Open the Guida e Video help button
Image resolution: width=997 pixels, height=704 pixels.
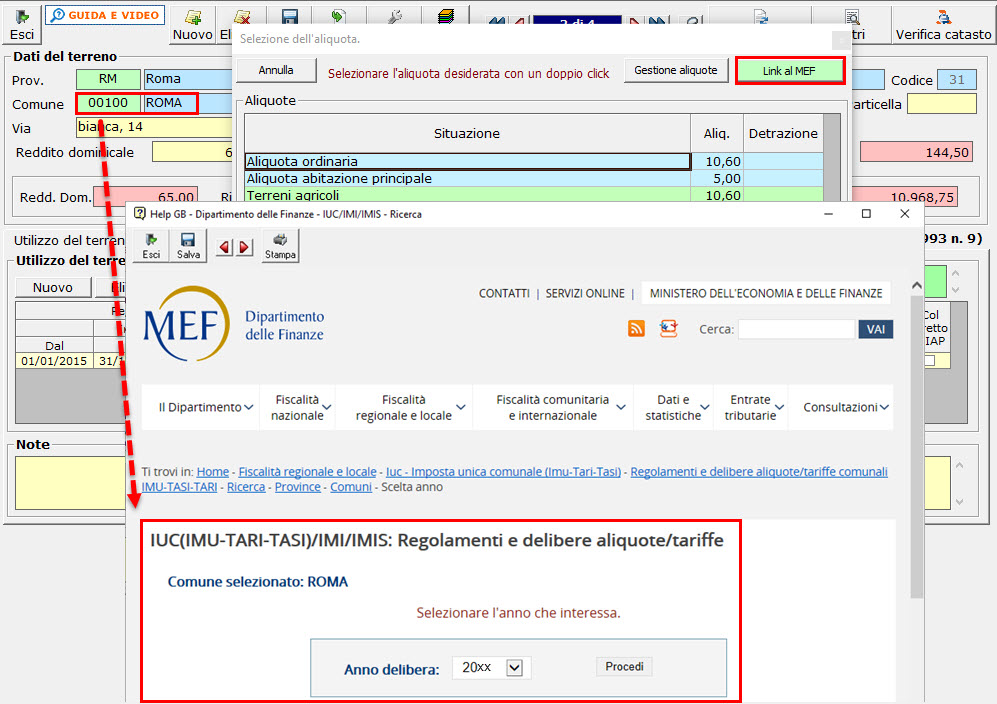click(106, 15)
